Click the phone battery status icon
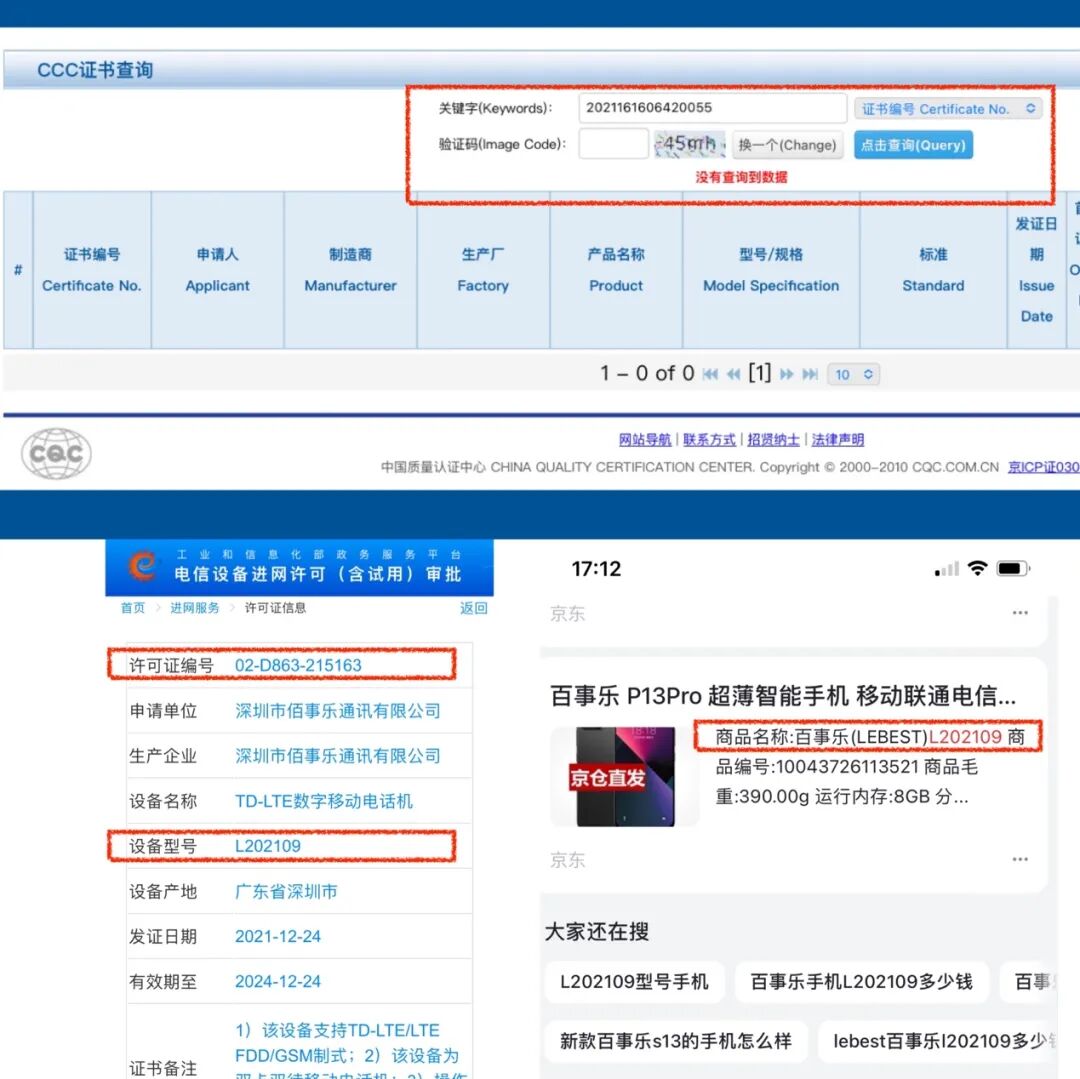 [1013, 568]
